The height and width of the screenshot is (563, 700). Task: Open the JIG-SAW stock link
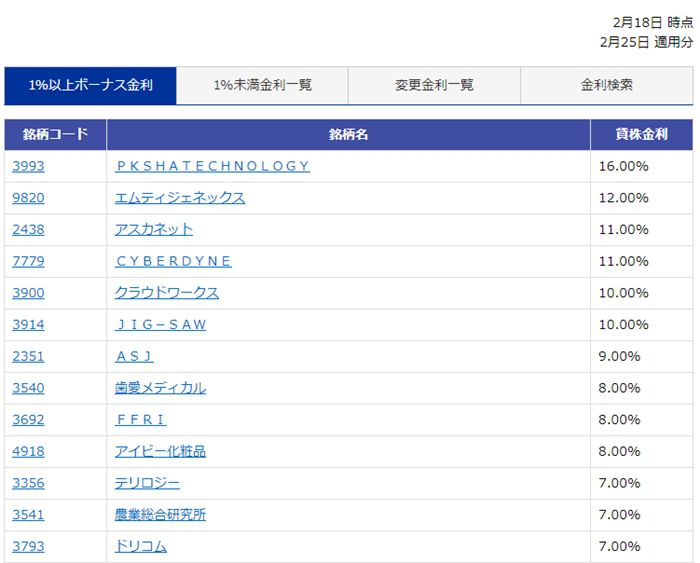click(161, 325)
